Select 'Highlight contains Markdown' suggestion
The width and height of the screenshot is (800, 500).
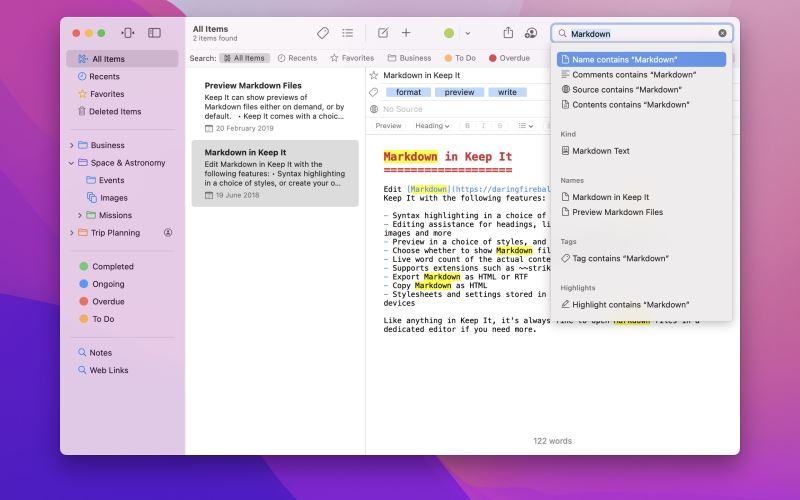click(x=641, y=305)
